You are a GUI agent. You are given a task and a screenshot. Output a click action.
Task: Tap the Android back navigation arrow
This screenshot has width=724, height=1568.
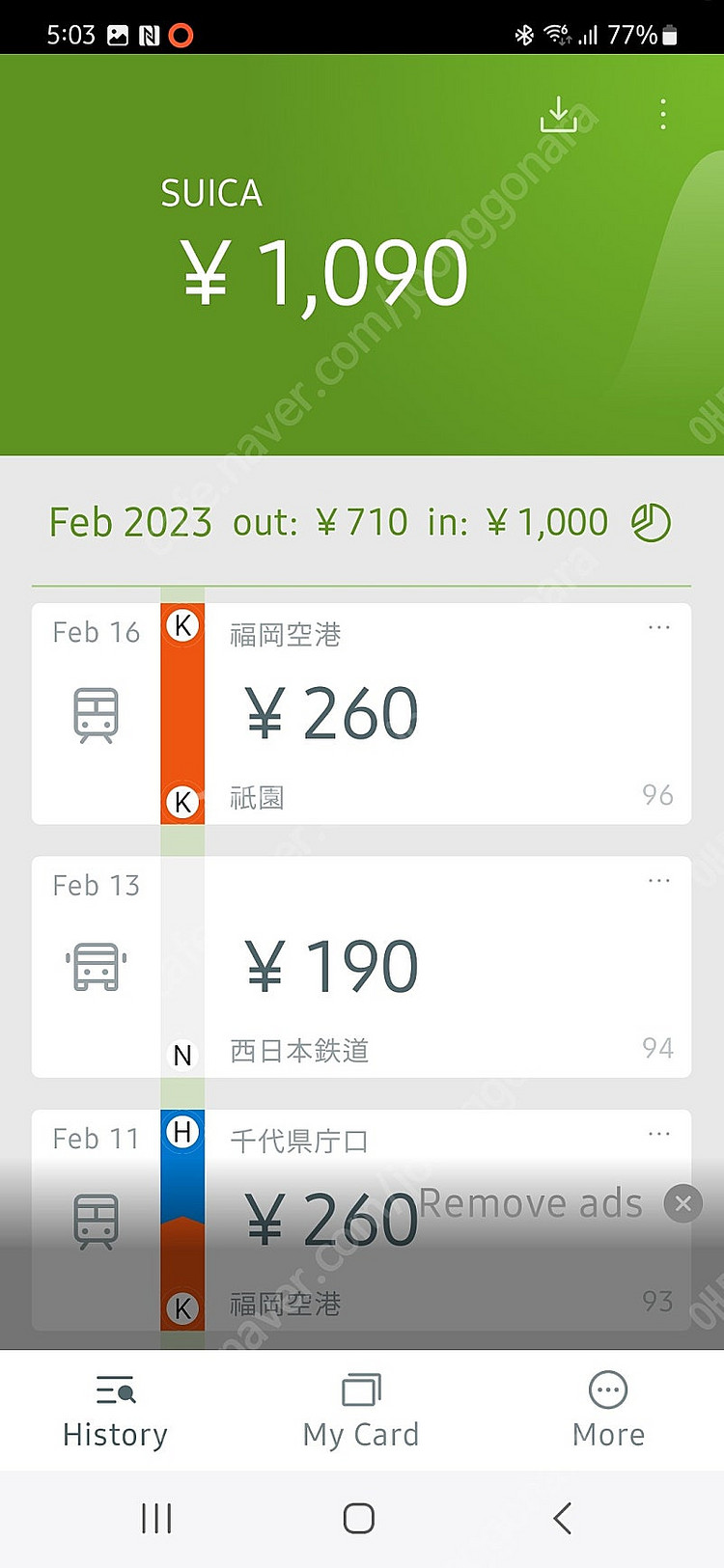click(563, 1518)
